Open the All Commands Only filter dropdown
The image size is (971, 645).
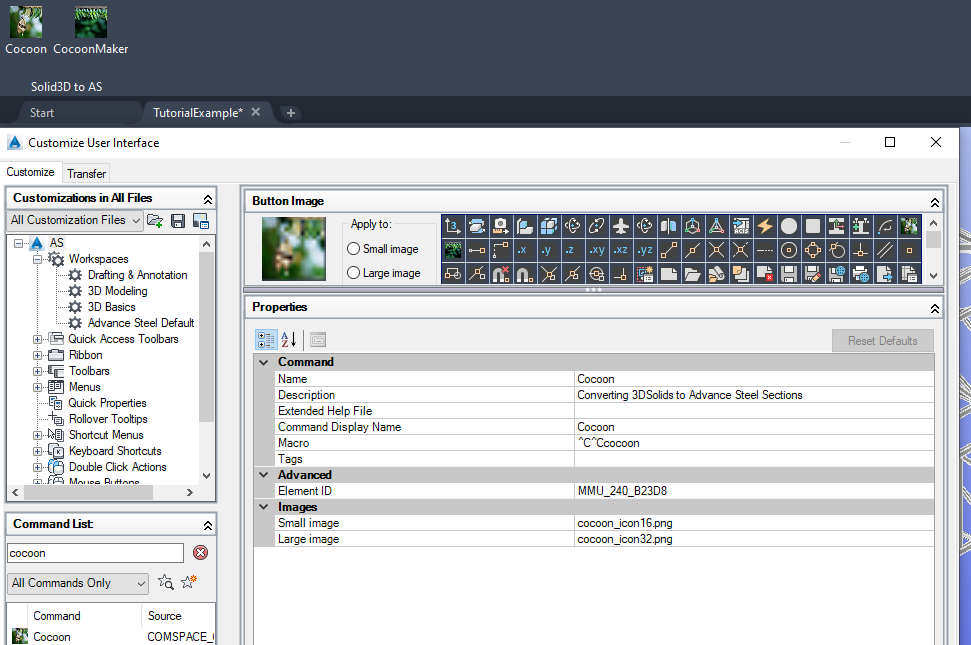coord(78,583)
